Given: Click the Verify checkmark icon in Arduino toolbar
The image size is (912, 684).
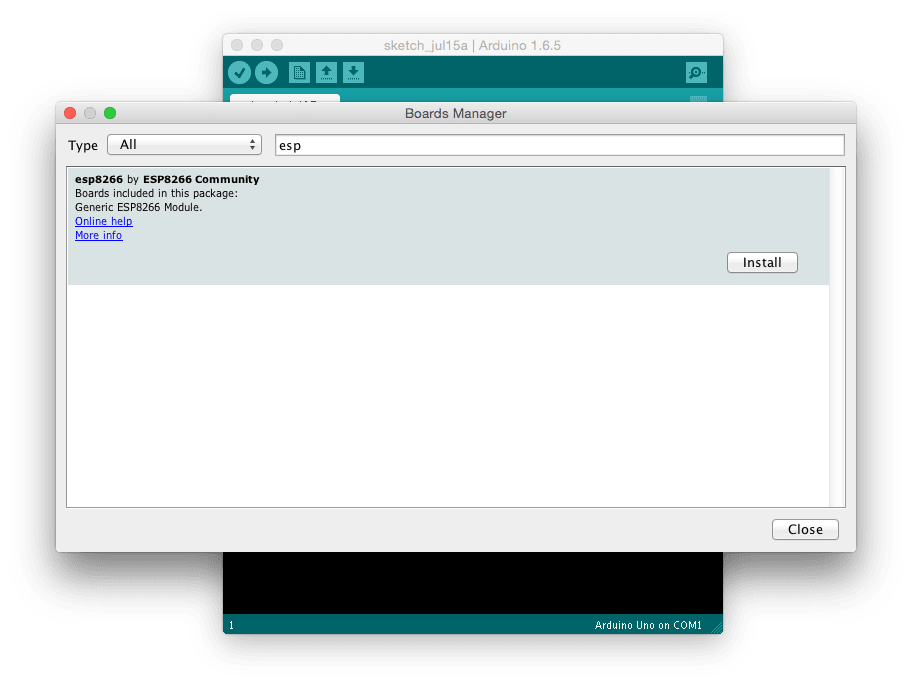Looking at the screenshot, I should 239,73.
